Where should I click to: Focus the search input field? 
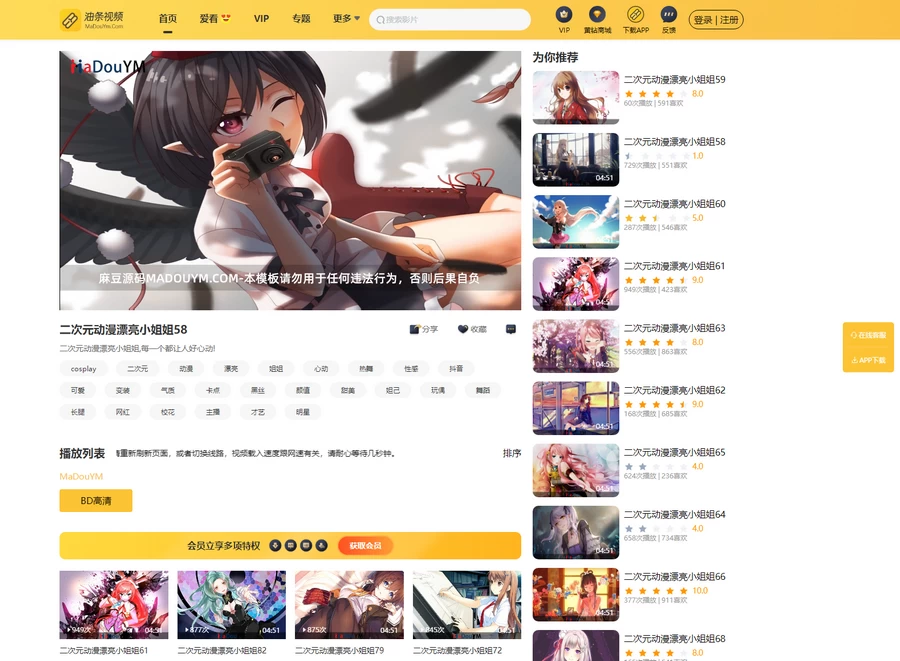click(x=450, y=20)
